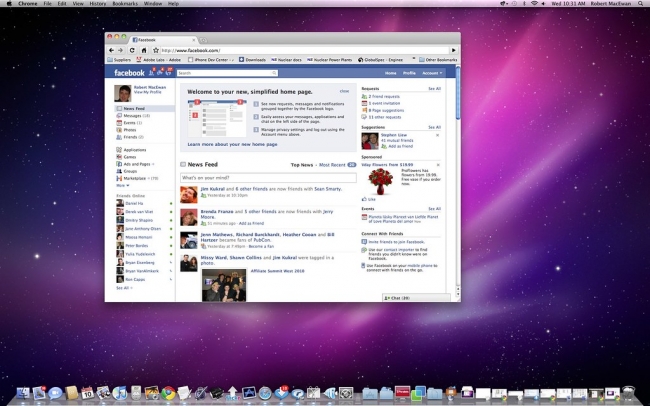The width and height of the screenshot is (650, 406).
Task: Reload the Facebook page
Action: (x=132, y=50)
